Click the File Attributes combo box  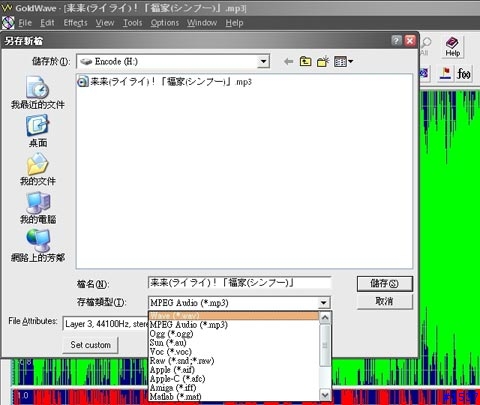(106, 324)
